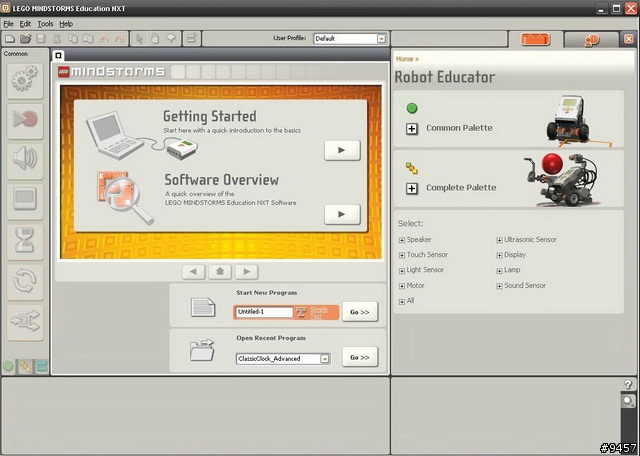Expand the Motor category
This screenshot has height=456, width=640.
[402, 287]
